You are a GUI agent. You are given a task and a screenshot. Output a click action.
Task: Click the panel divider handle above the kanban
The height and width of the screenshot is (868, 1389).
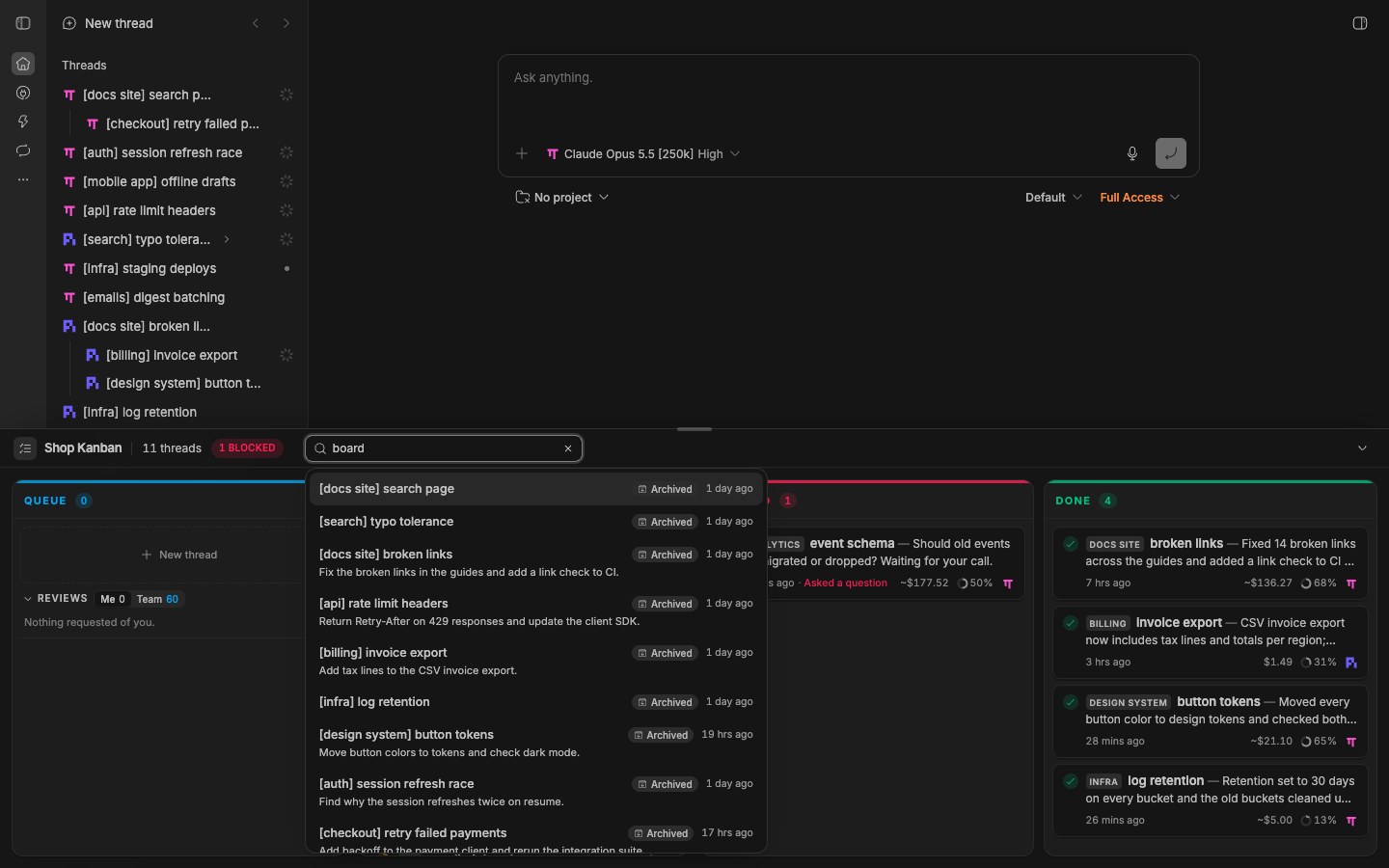point(694,429)
